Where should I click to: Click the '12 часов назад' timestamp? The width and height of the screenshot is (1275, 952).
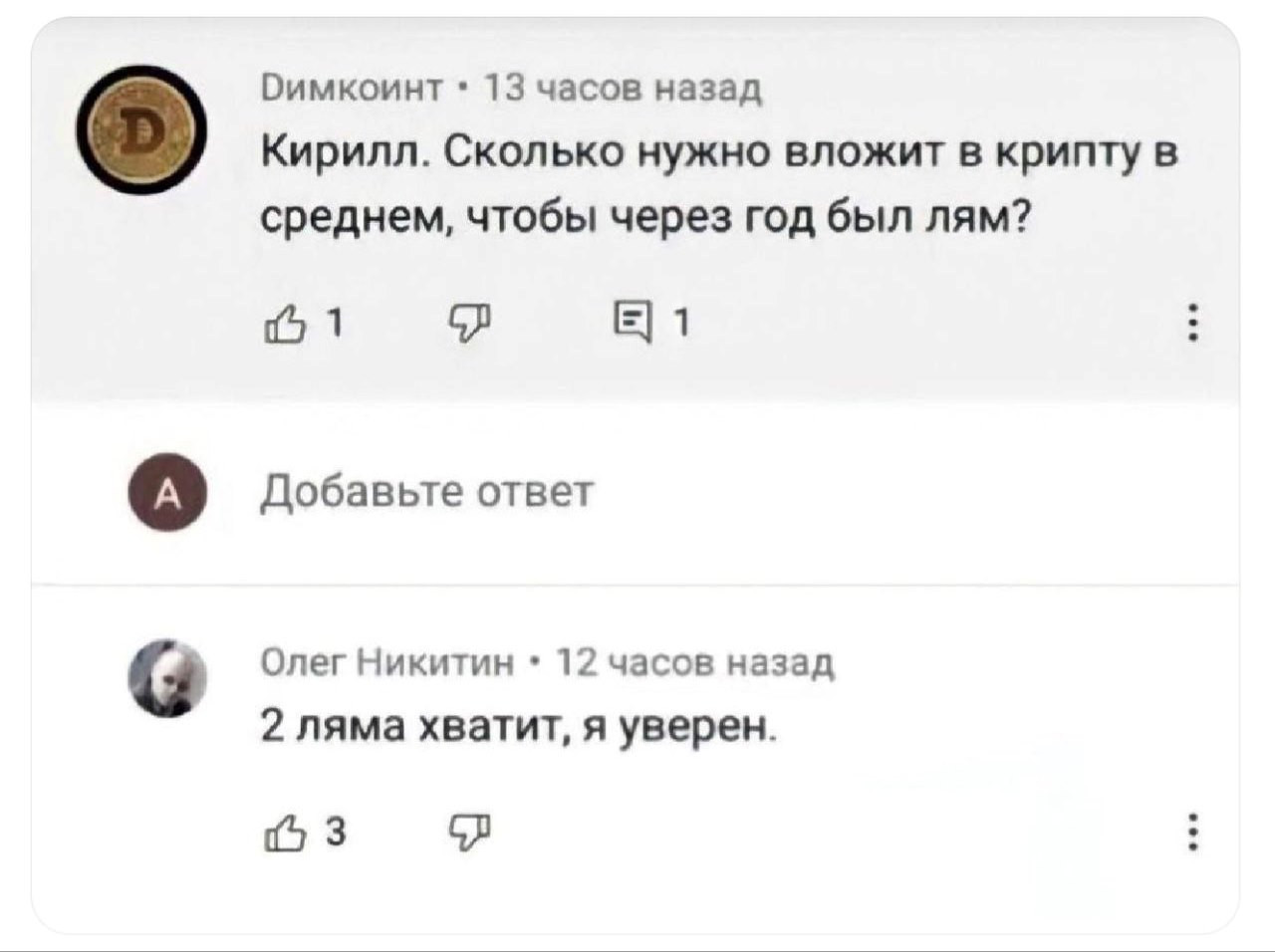[x=694, y=661]
